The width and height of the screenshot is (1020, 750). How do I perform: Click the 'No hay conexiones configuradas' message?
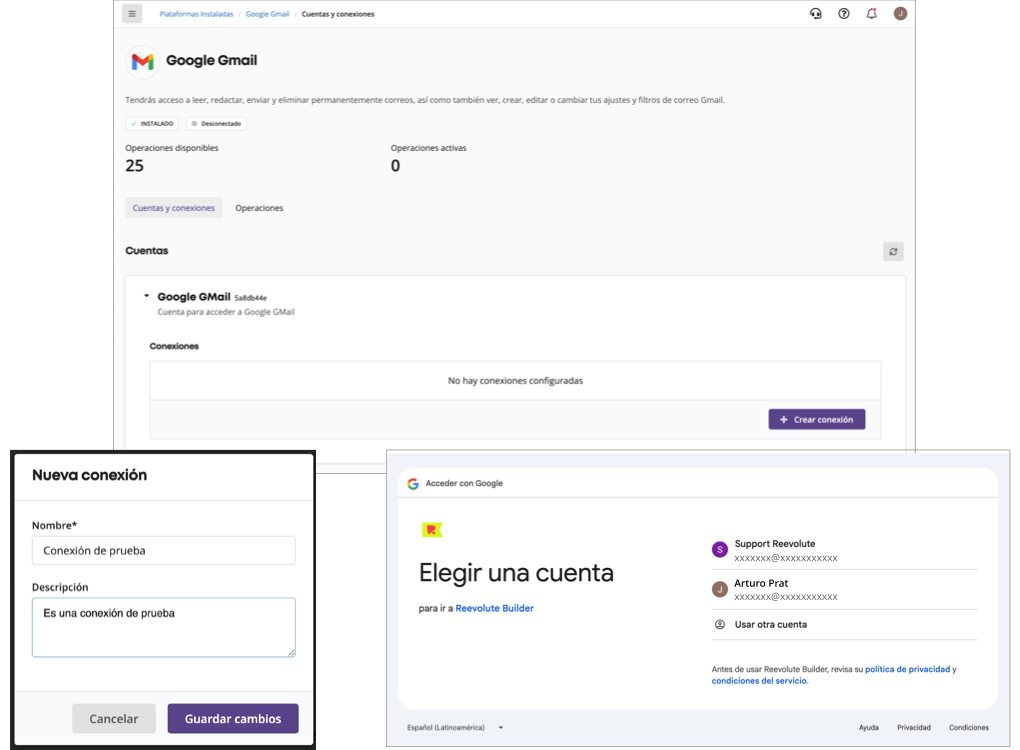515,381
